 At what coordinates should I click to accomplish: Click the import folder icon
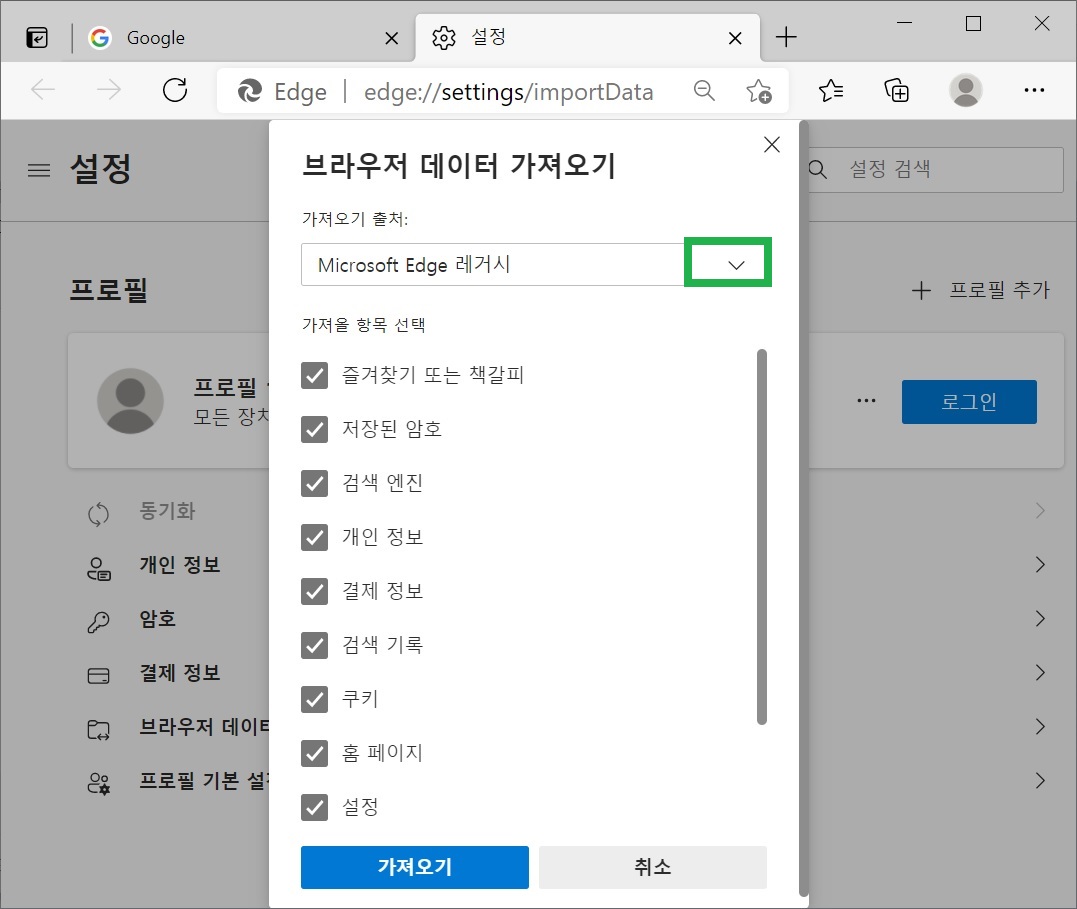[98, 730]
